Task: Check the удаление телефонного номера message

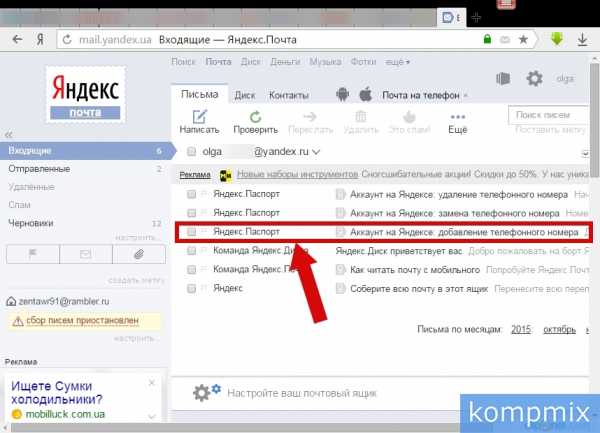Action: click(191, 194)
